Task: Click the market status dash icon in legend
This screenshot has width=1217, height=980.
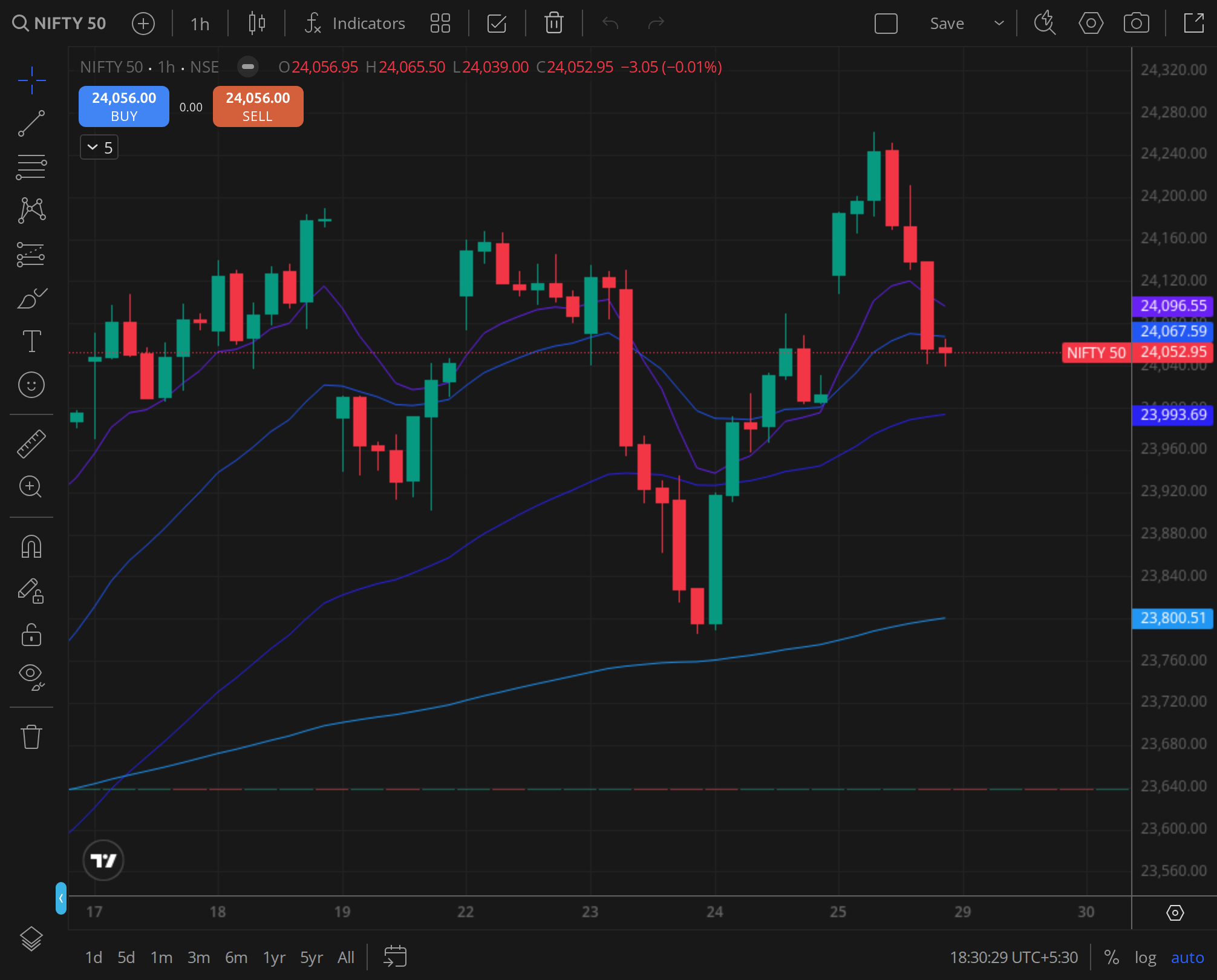Action: (x=248, y=67)
